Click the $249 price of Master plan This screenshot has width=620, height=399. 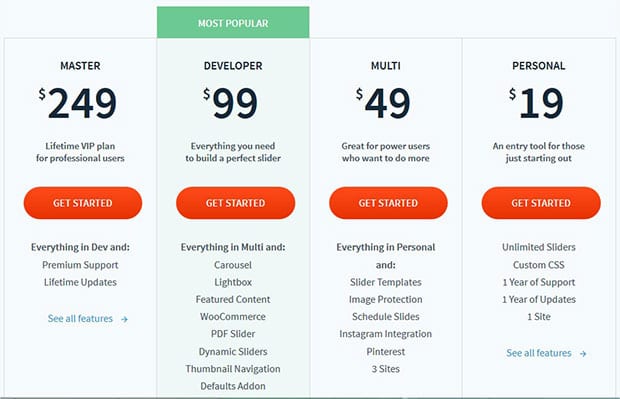point(78,103)
